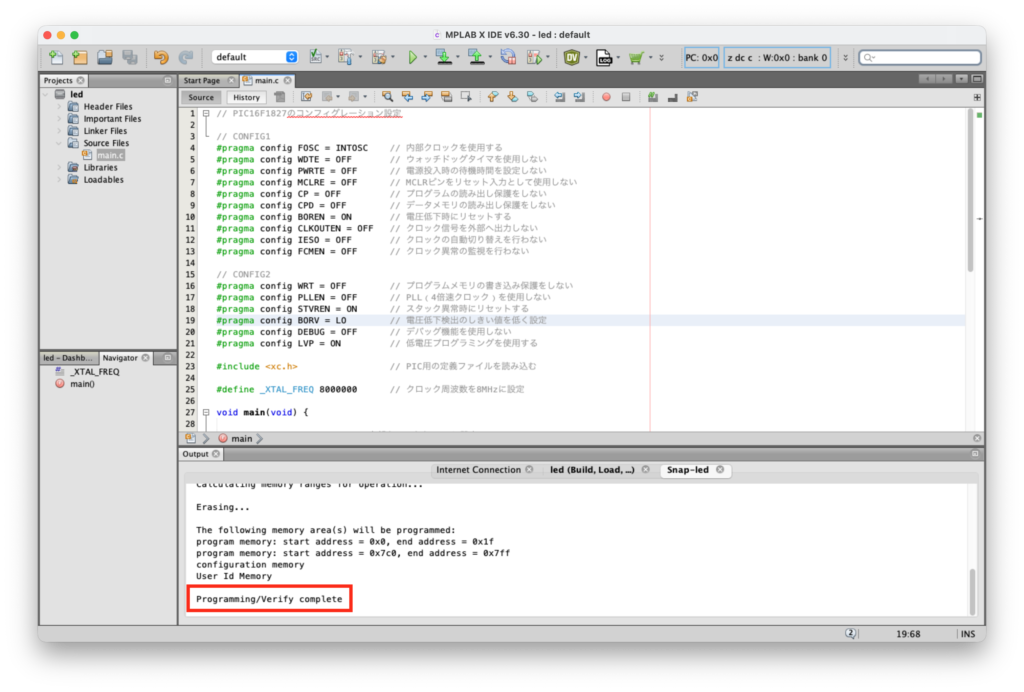This screenshot has width=1024, height=692.
Task: Click Find Previous Occurrence icon
Action: click(408, 97)
